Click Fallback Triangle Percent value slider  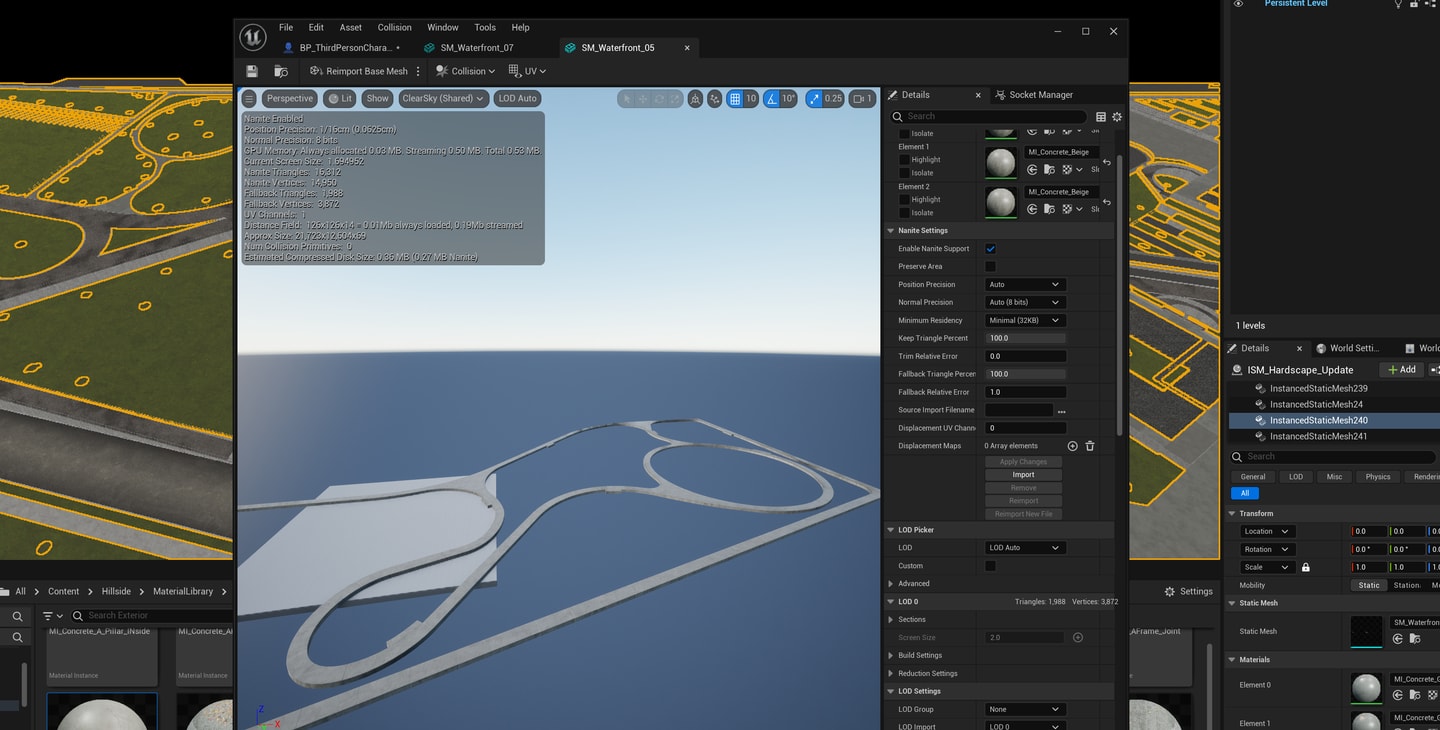(1025, 374)
